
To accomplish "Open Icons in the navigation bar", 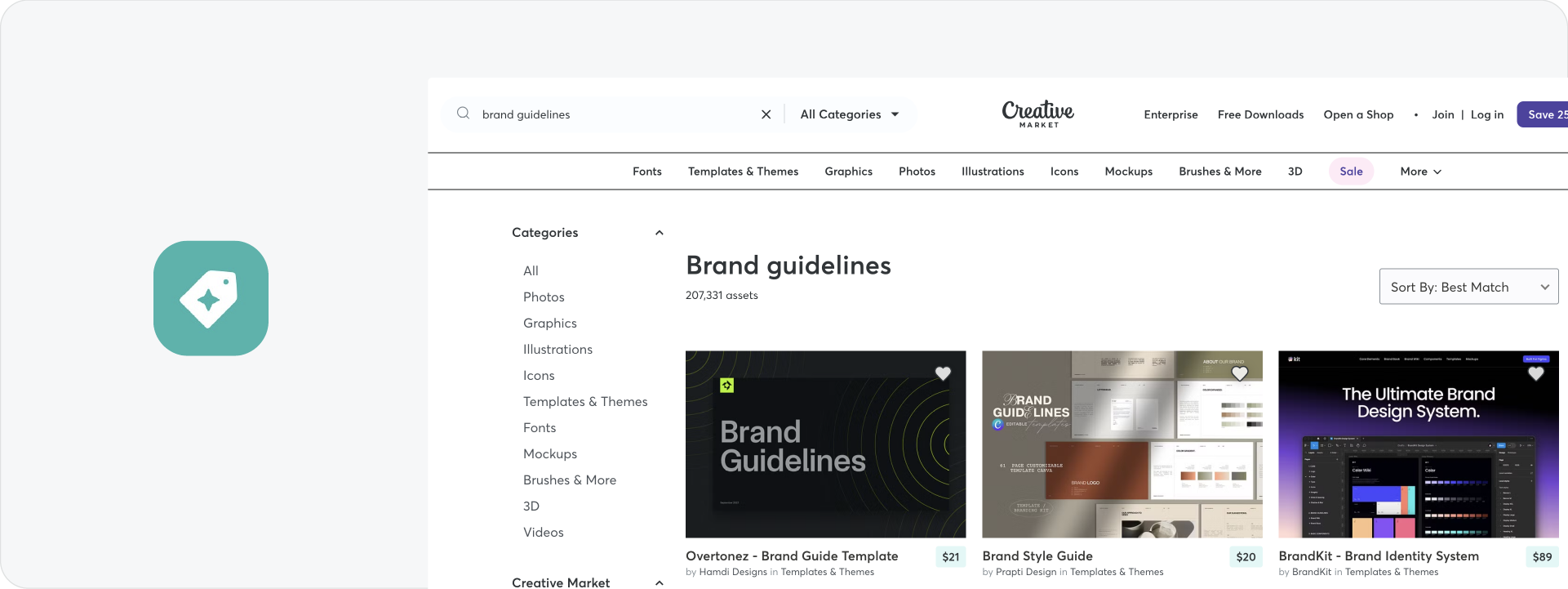I will [1064, 172].
